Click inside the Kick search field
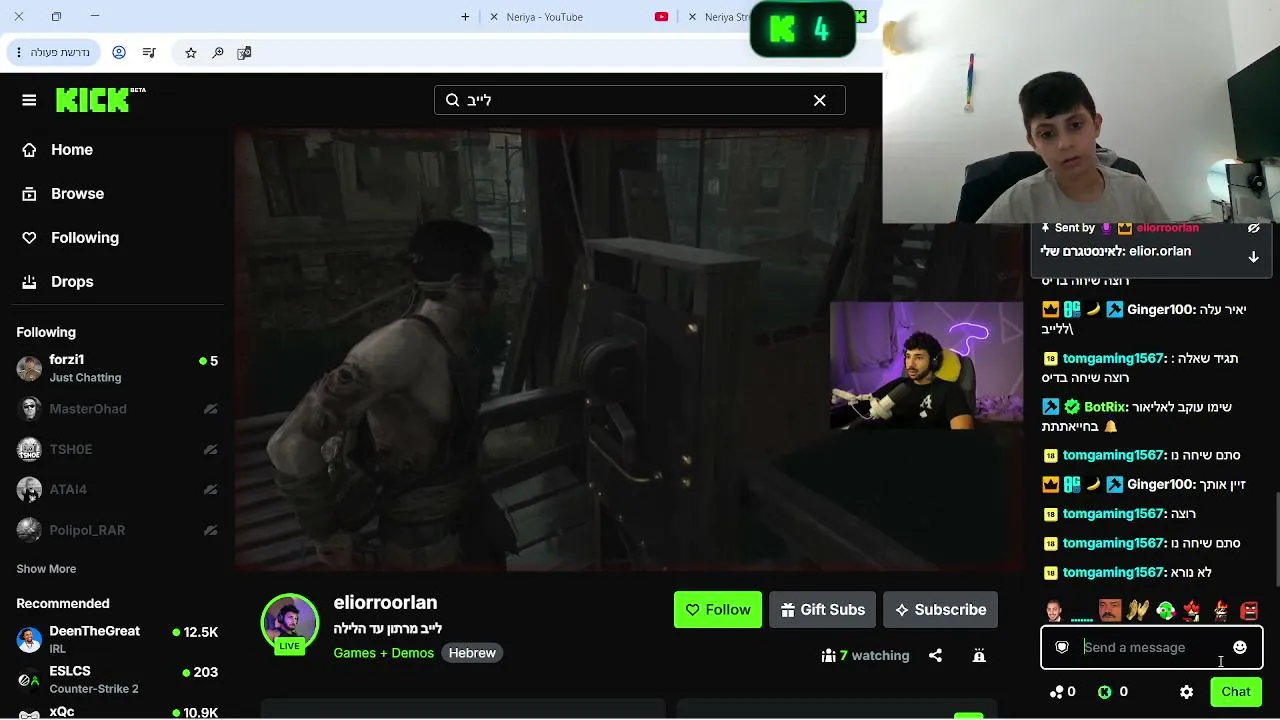1280x720 pixels. click(x=639, y=100)
